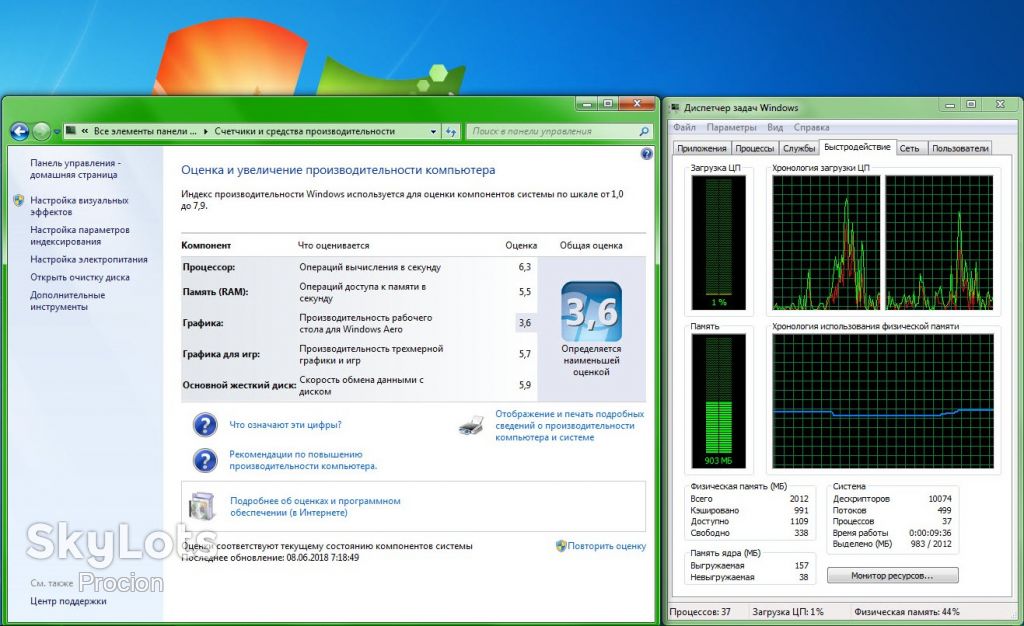
Task: Click the Графика для игр row label
Action: click(x=221, y=354)
